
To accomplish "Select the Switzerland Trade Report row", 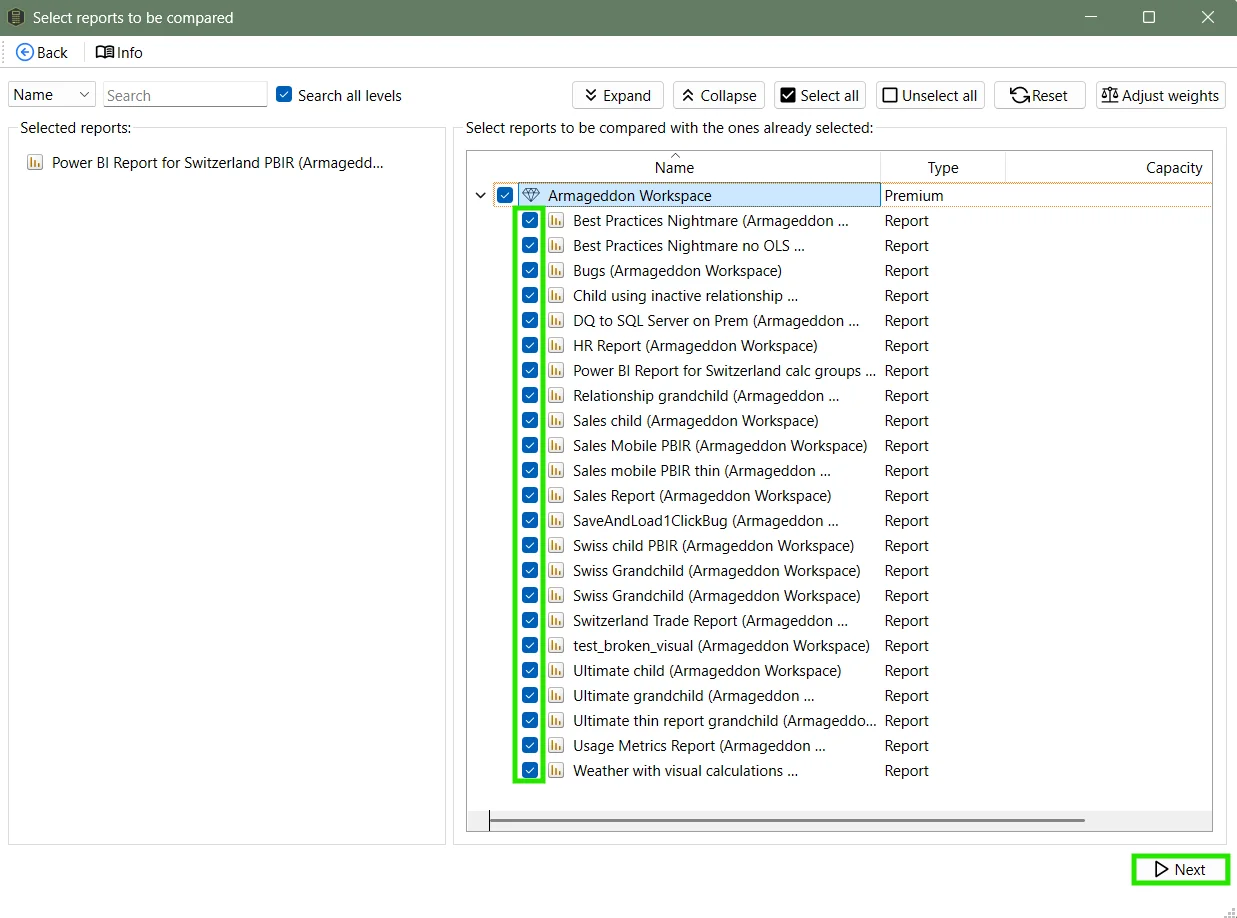I will (710, 621).
